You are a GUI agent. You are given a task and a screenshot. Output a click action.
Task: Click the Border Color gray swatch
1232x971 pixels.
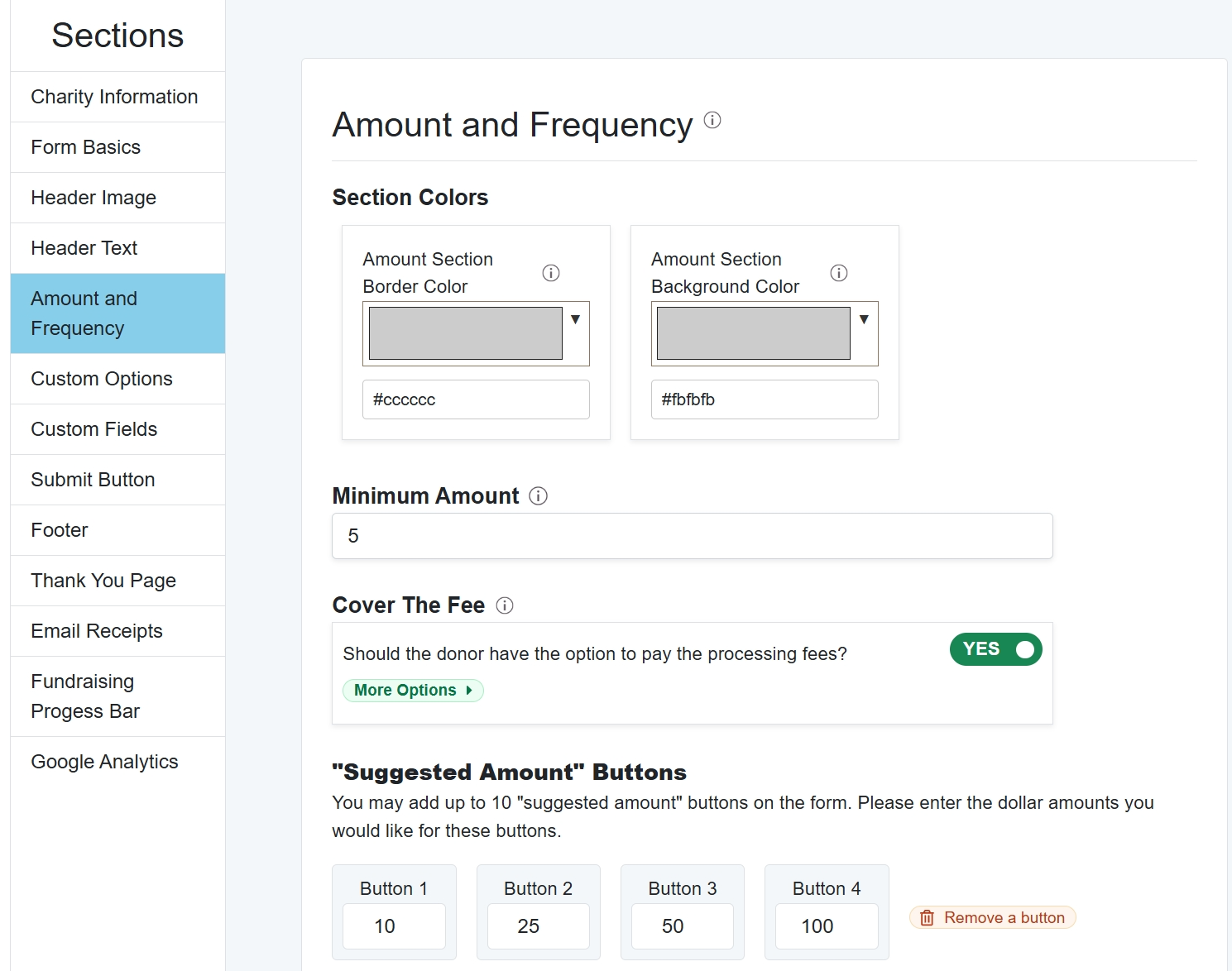pos(465,333)
